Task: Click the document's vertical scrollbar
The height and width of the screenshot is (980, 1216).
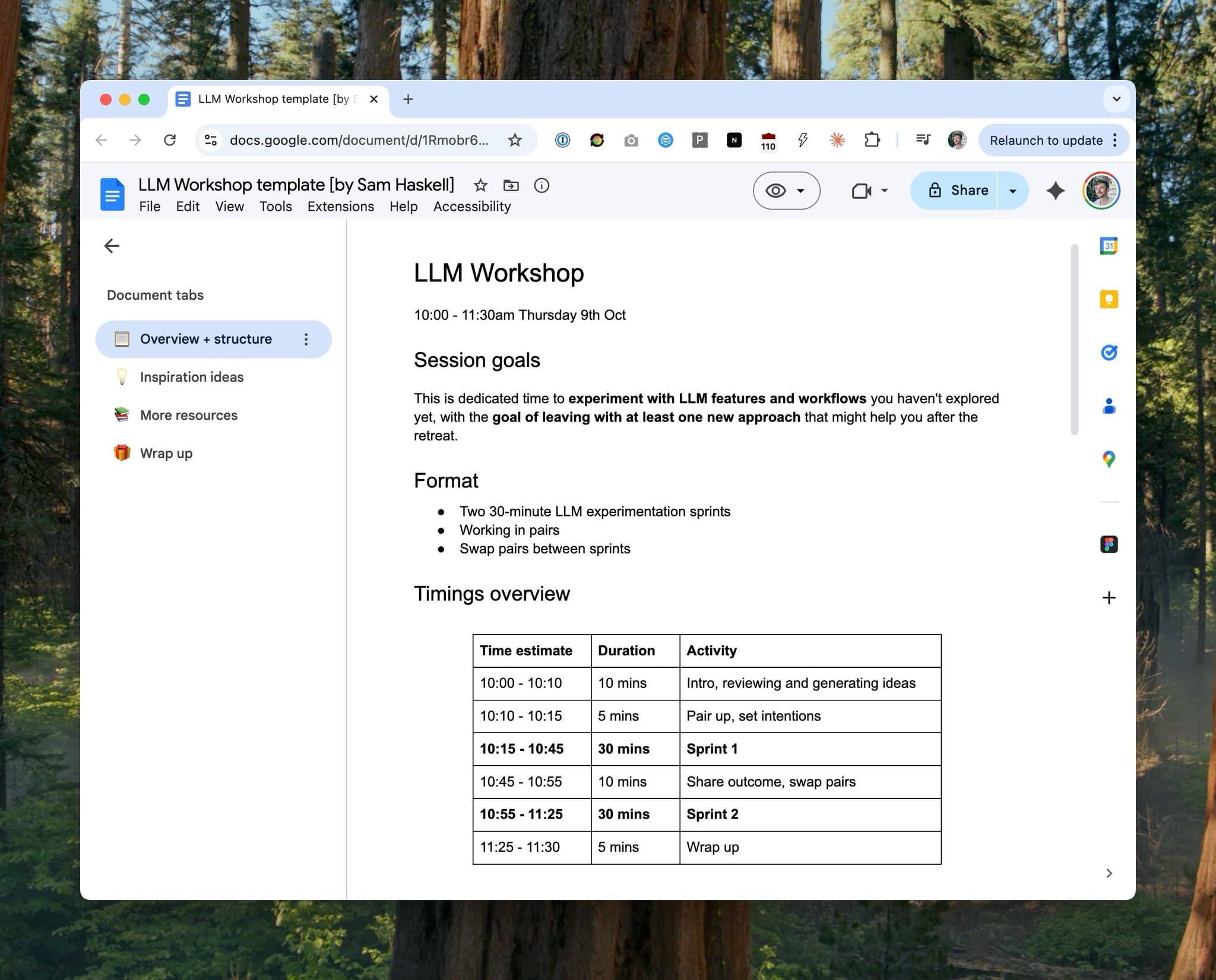Action: [x=1074, y=340]
